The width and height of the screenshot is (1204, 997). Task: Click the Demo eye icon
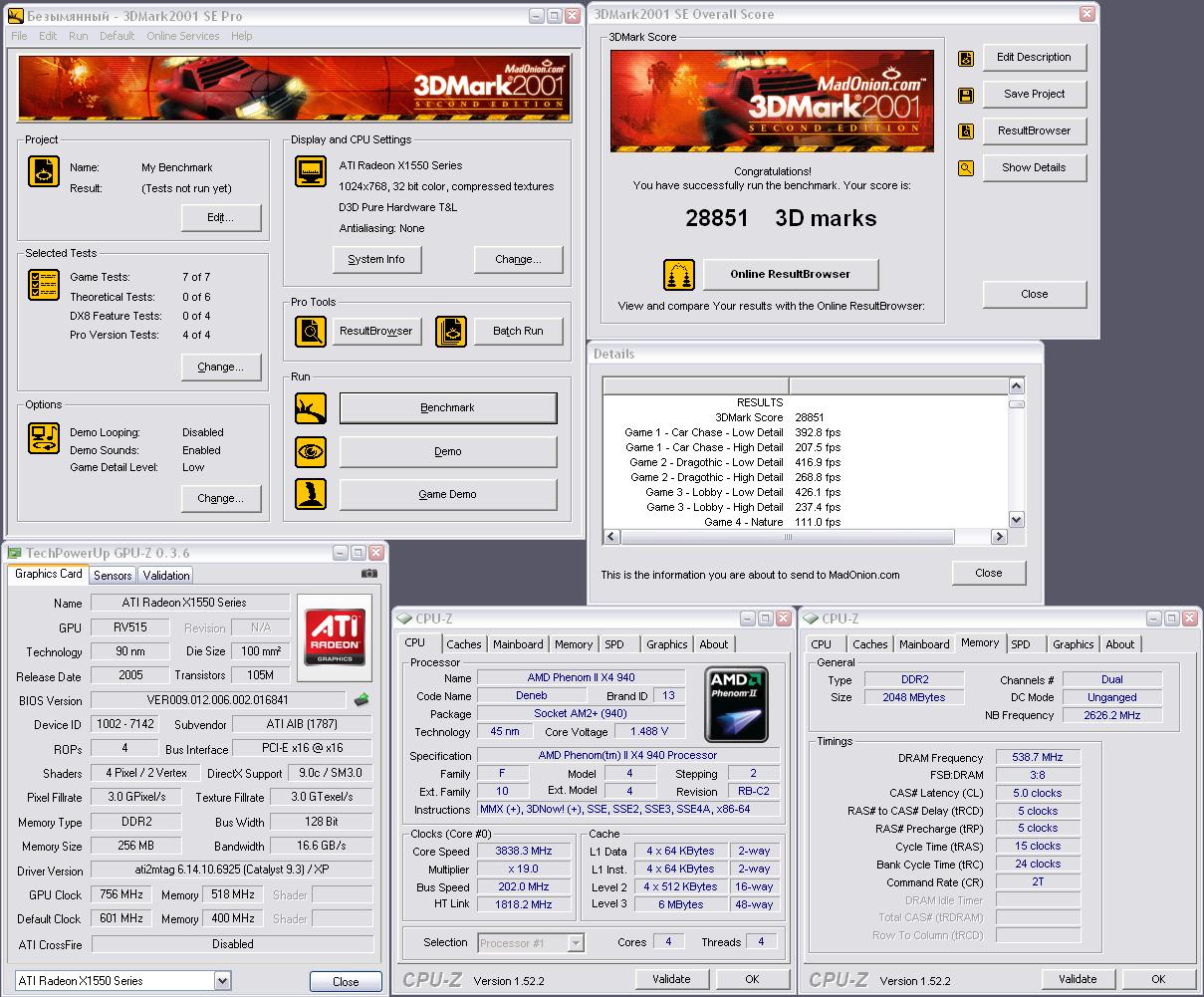point(311,451)
